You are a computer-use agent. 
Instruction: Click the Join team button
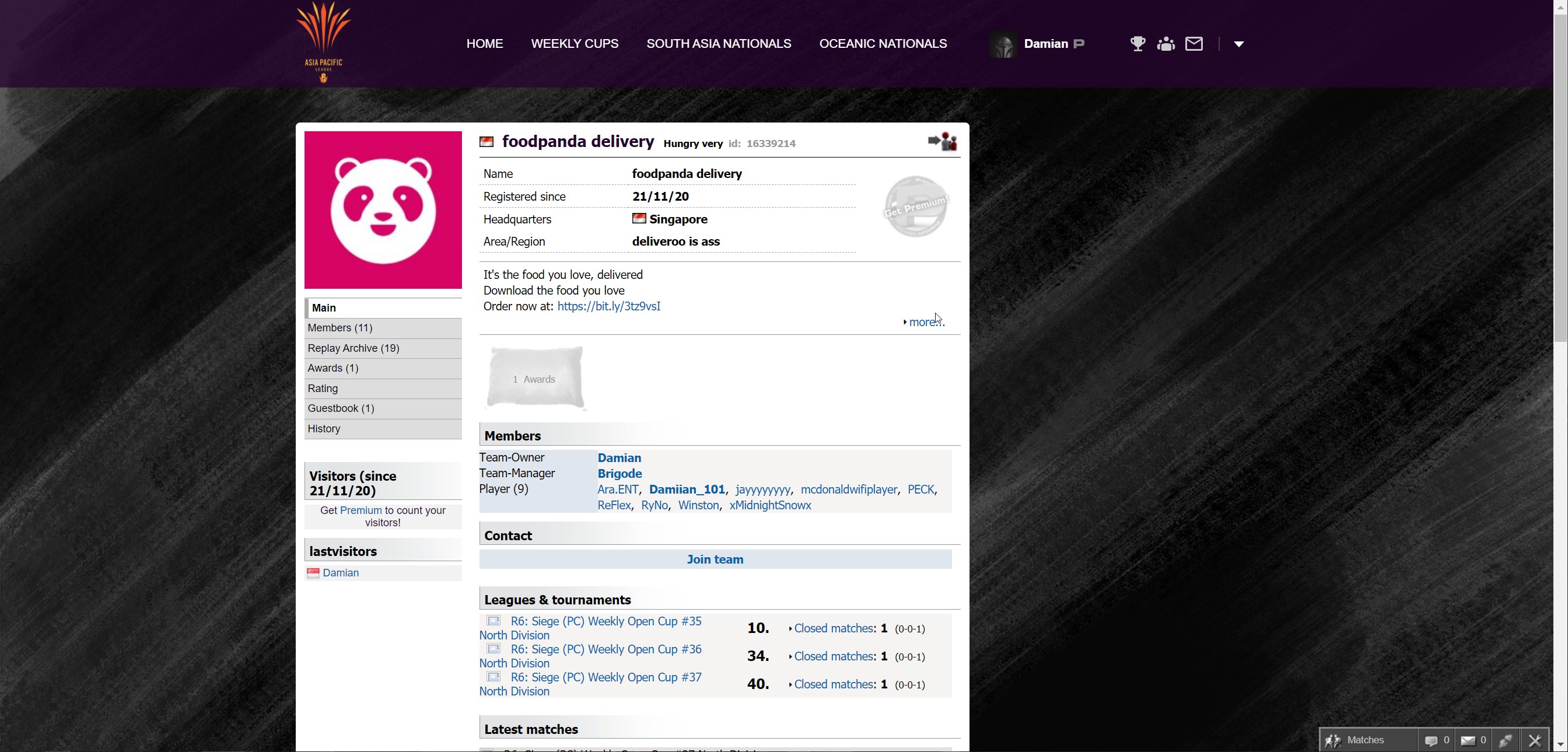point(715,559)
